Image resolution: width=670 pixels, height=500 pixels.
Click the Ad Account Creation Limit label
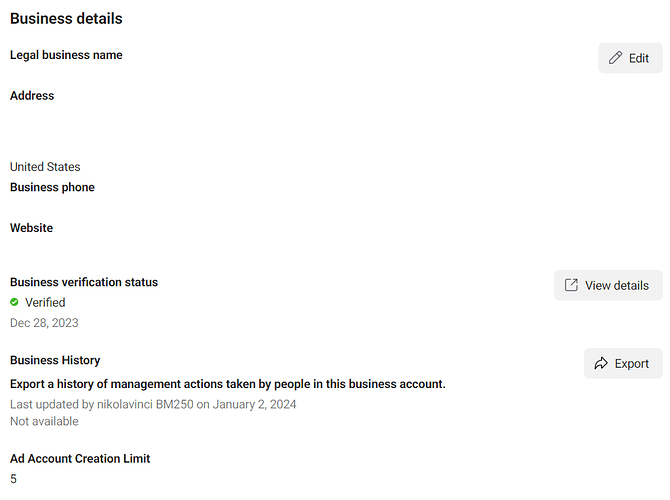click(x=80, y=459)
